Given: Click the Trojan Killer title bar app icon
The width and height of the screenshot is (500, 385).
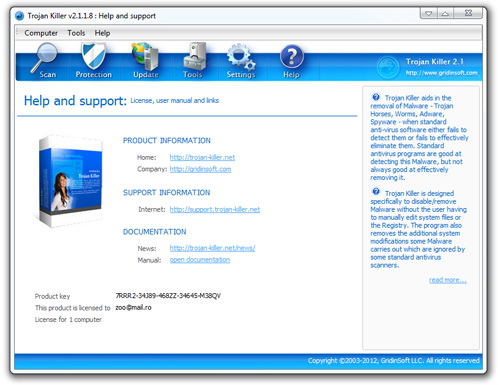Looking at the screenshot, I should coord(20,16).
